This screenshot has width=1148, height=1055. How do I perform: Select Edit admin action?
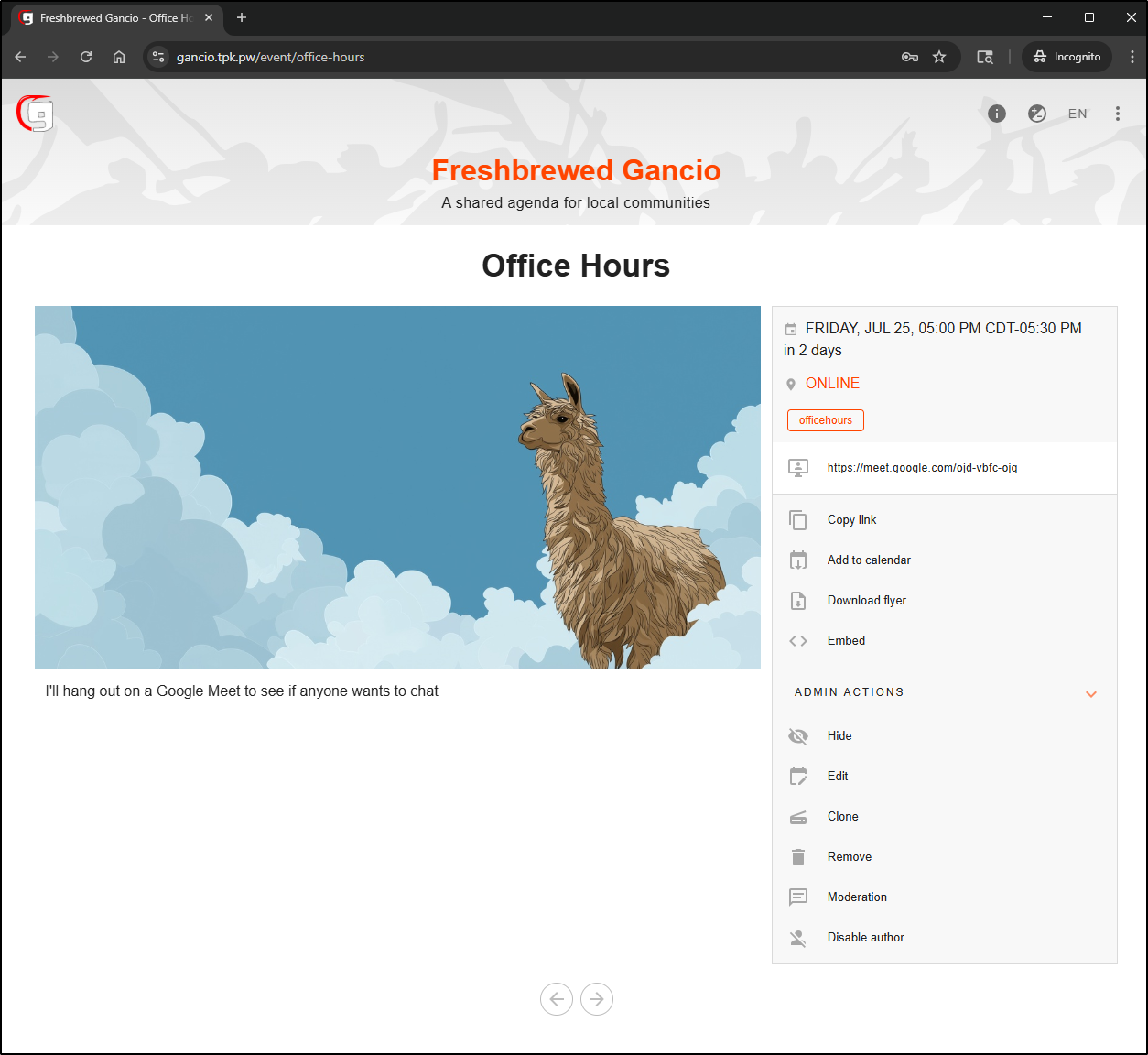coord(838,777)
